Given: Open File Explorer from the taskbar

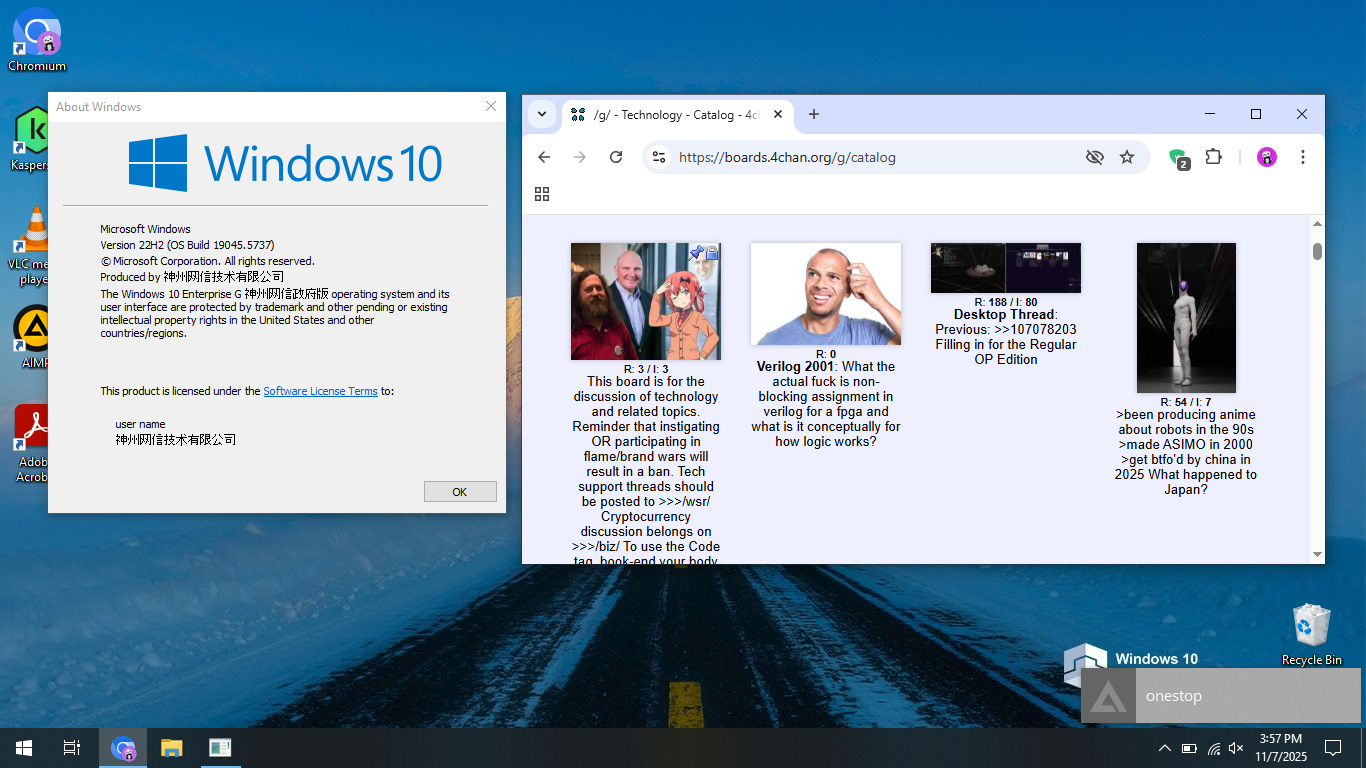Looking at the screenshot, I should pos(172,748).
